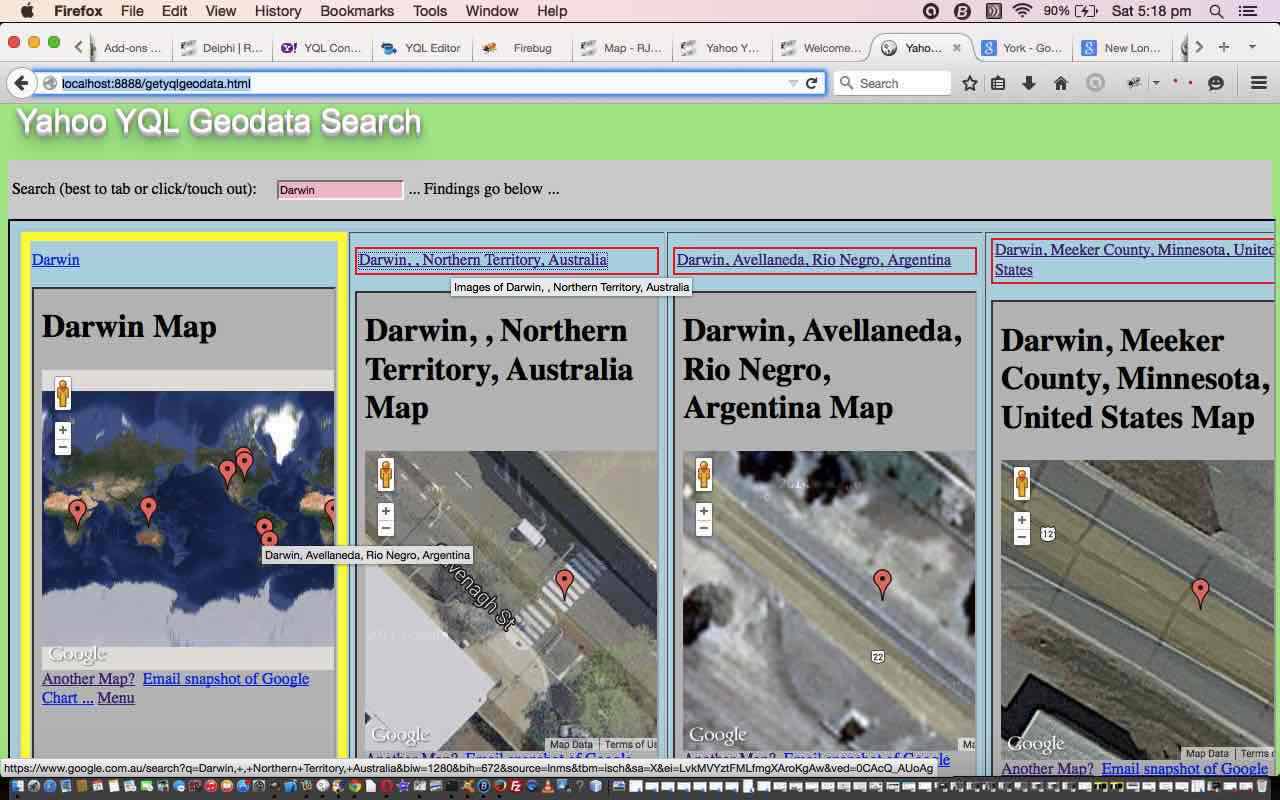The height and width of the screenshot is (800, 1280).
Task: Click the Firebug bug icon in toolbar
Action: [x=1134, y=84]
